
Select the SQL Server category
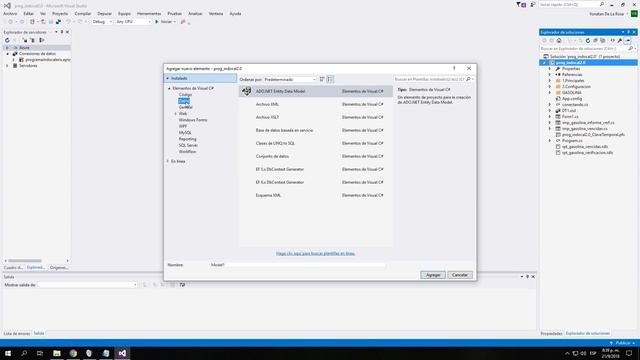[188, 145]
